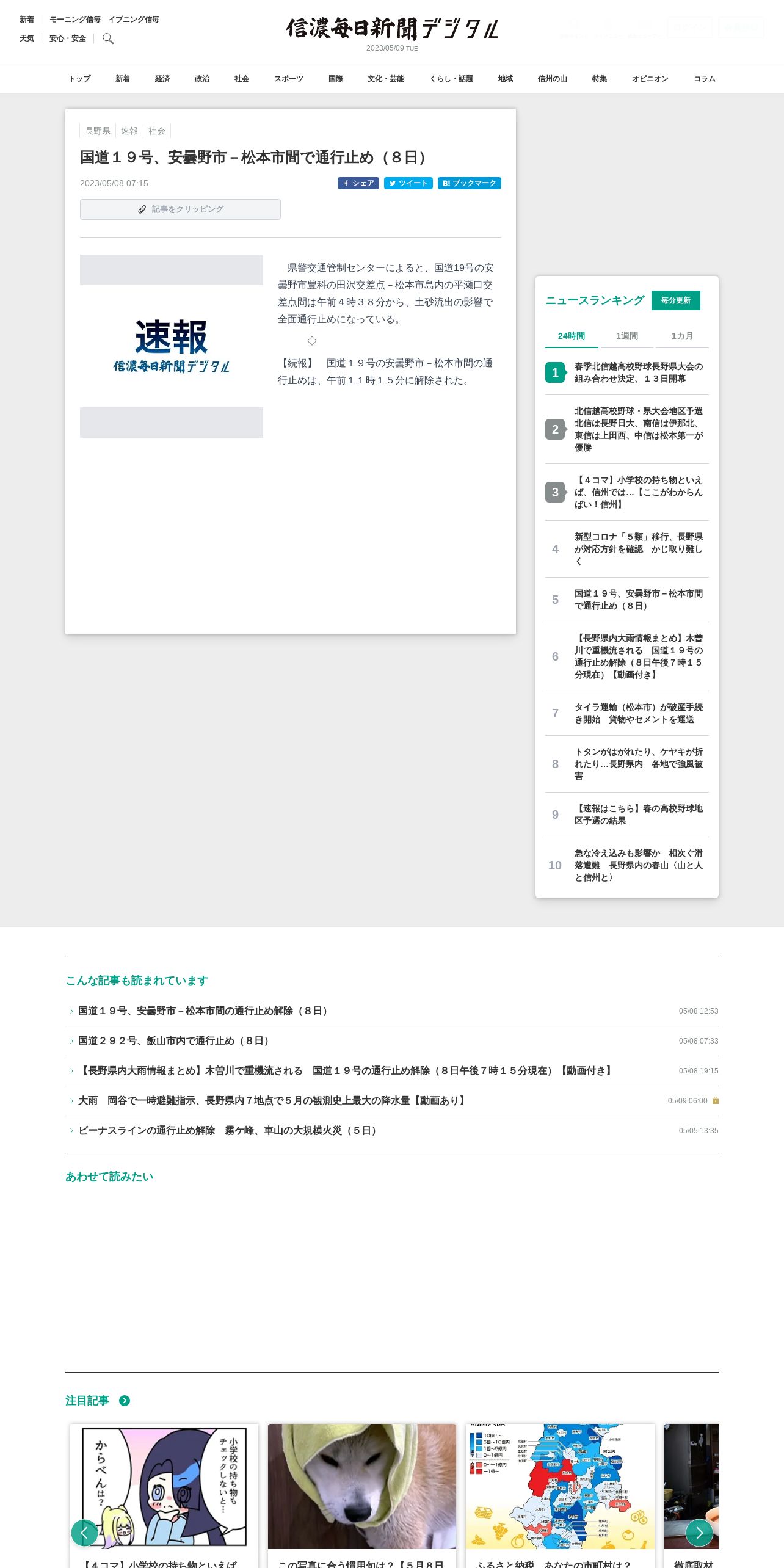784x1568 pixels.
Task: Open the ふるさと納税 map card
Action: (x=560, y=1486)
